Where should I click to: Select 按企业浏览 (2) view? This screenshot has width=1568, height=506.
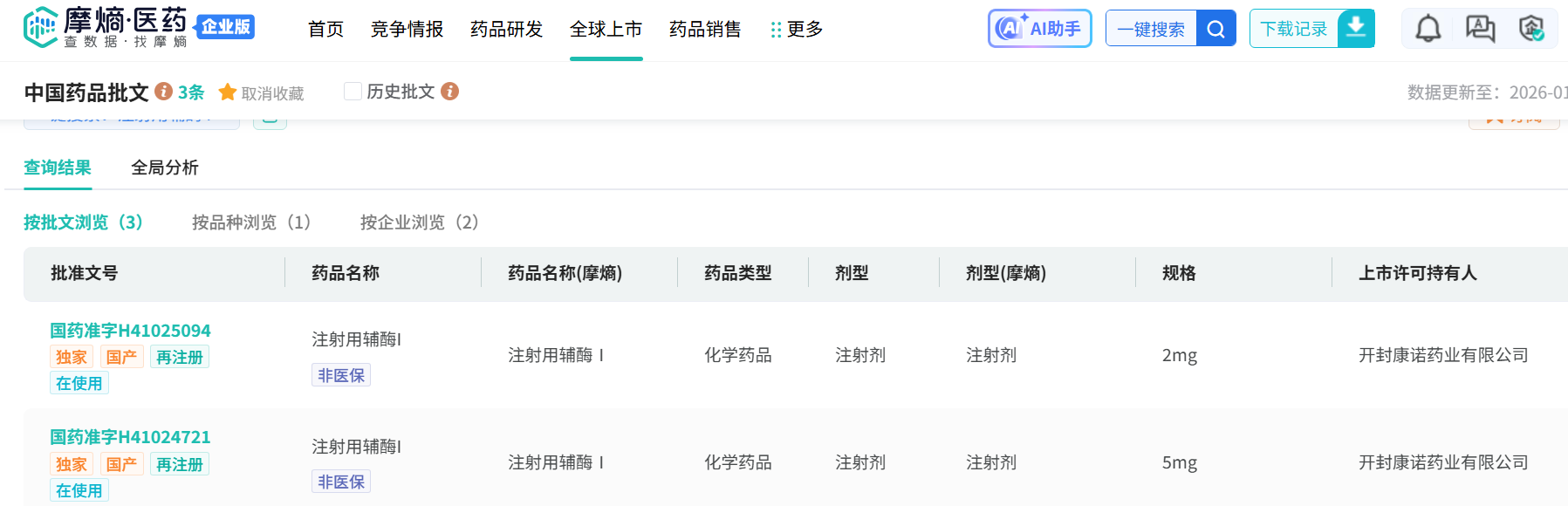420,222
